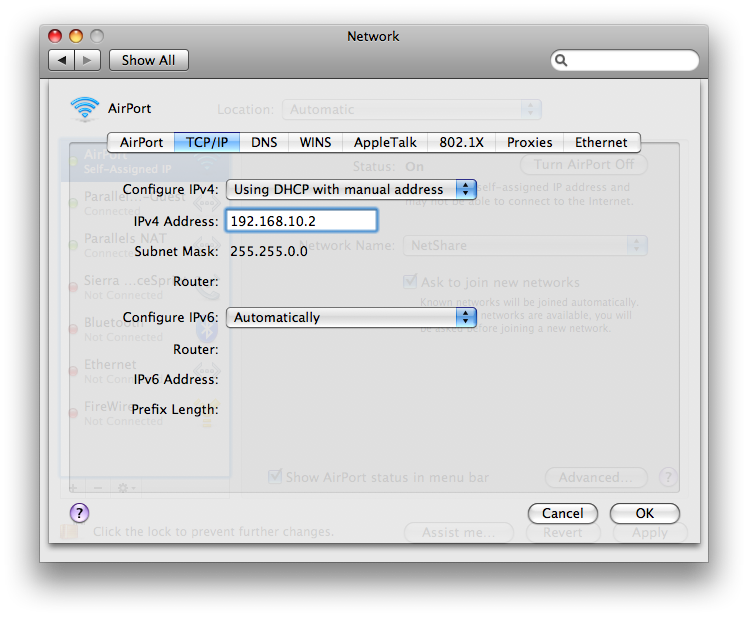Click the IPv6 Address label

point(176,379)
